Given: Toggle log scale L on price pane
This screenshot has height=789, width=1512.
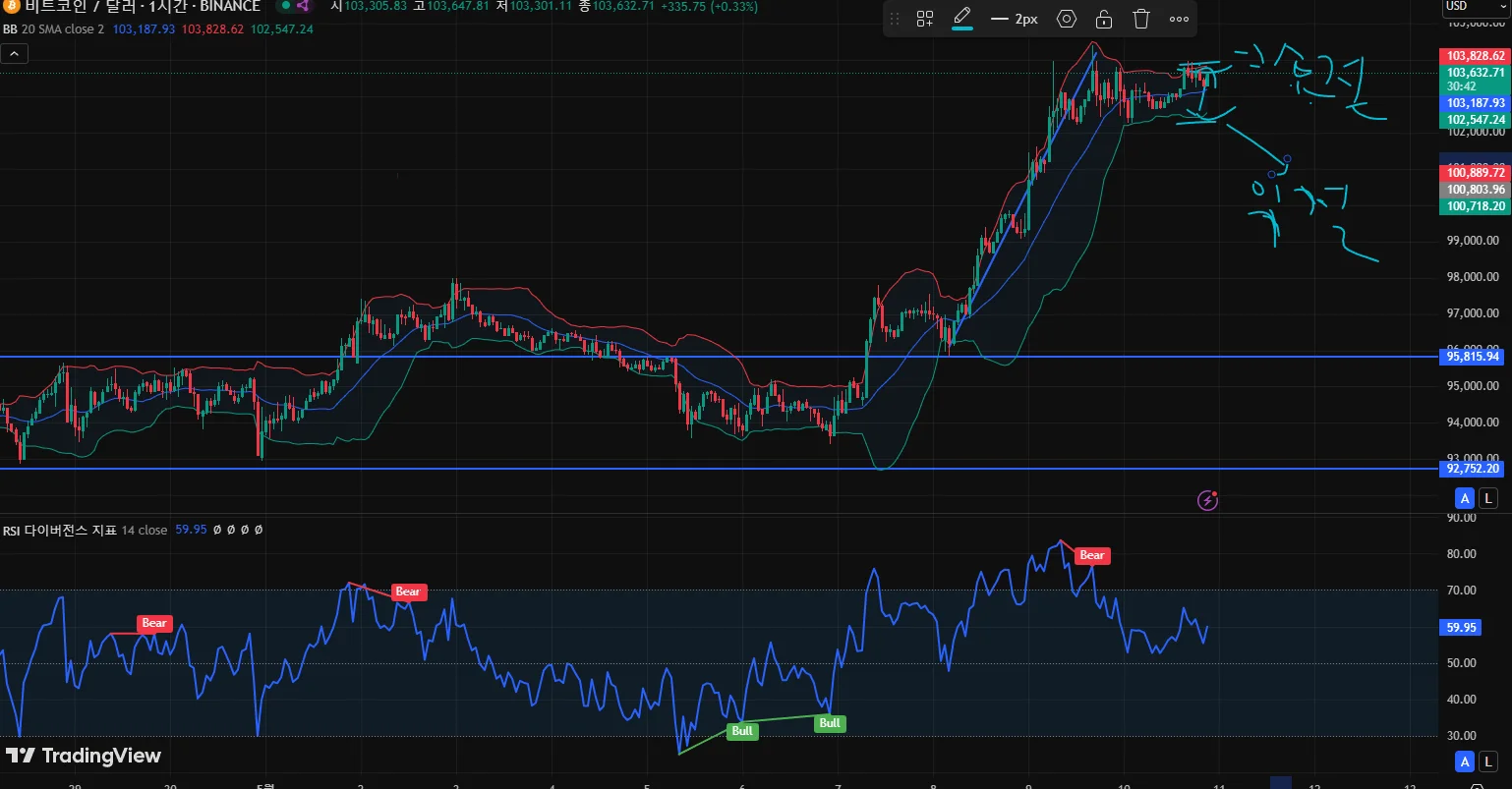Looking at the screenshot, I should (x=1489, y=498).
